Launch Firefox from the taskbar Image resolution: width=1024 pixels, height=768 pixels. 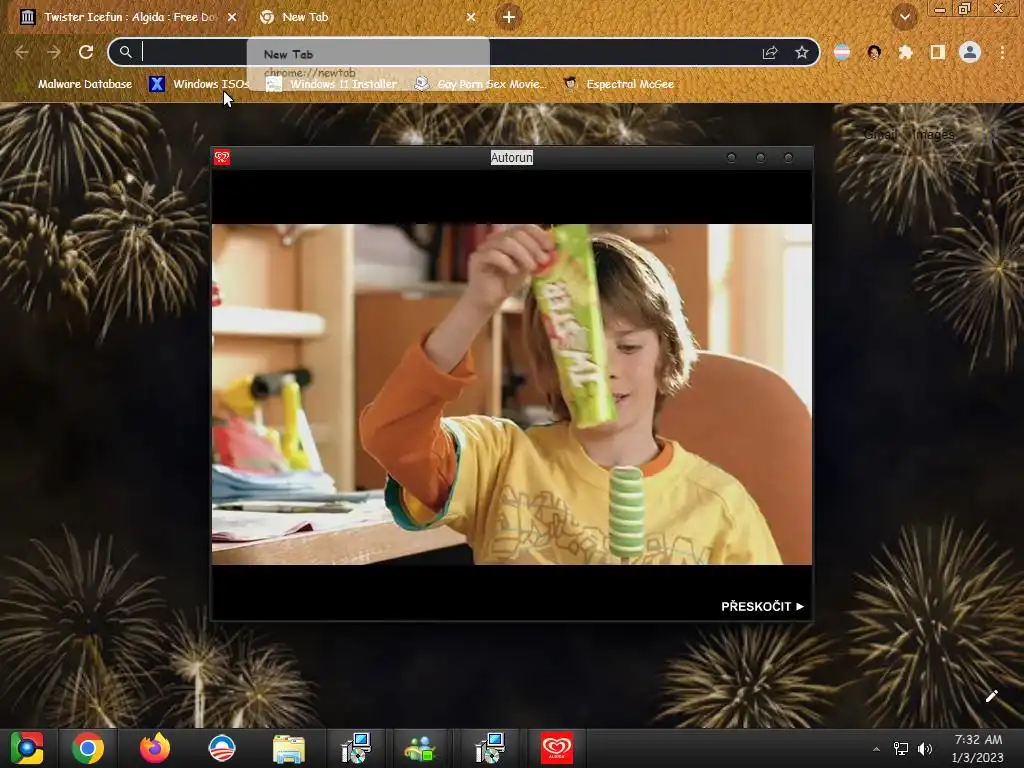tap(155, 748)
